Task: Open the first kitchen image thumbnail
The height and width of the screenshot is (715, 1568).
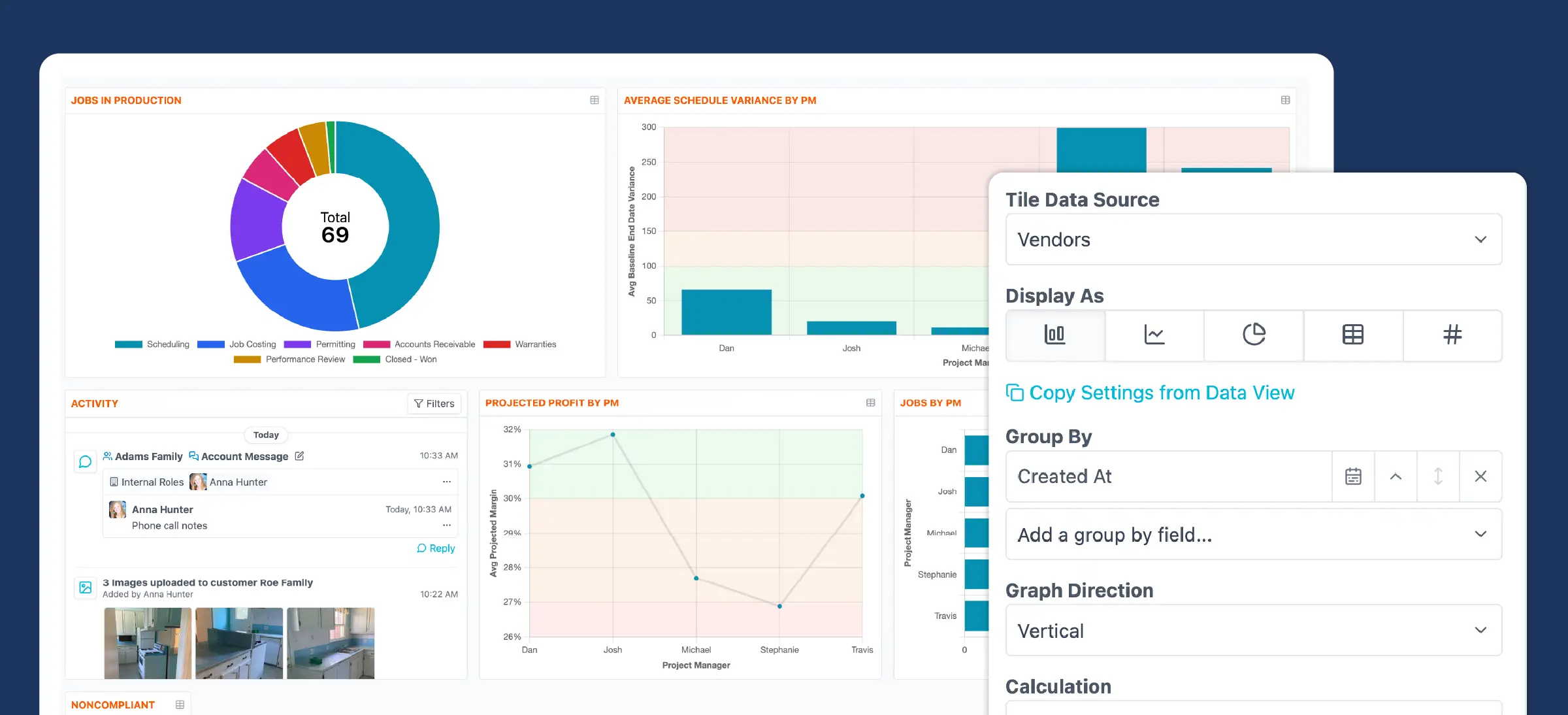Action: 147,643
